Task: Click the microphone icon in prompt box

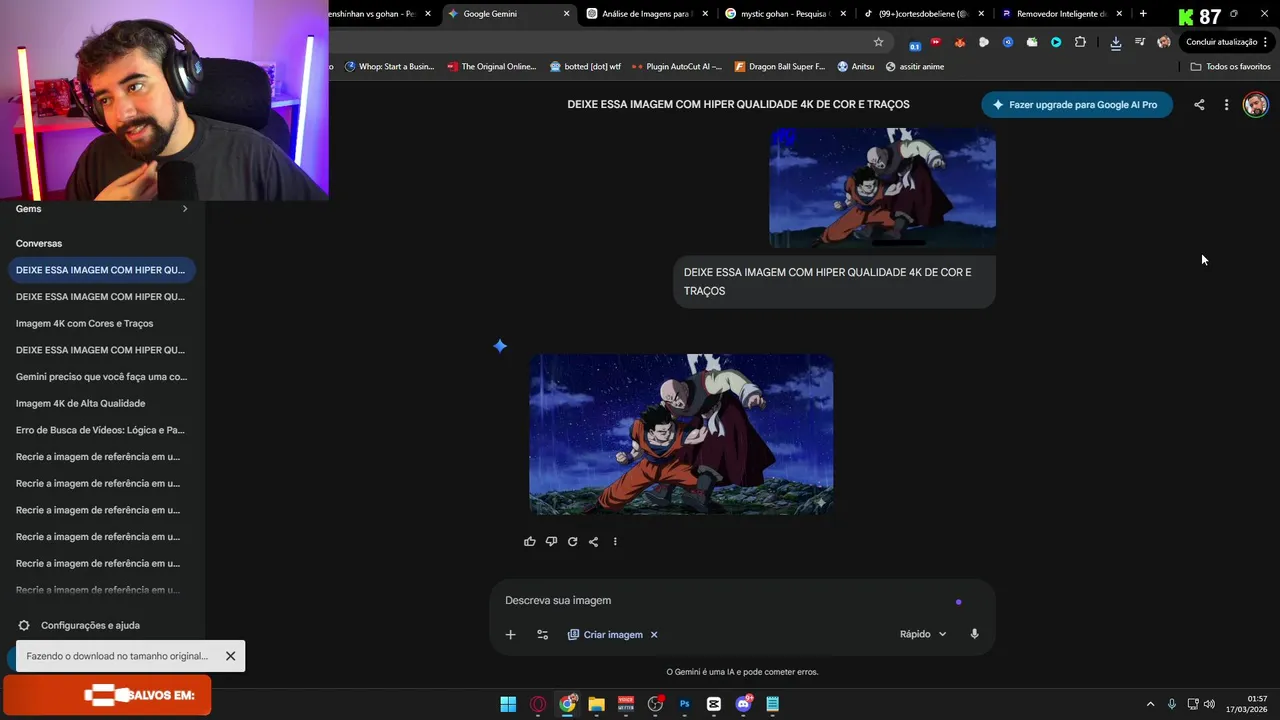Action: pyautogui.click(x=974, y=634)
